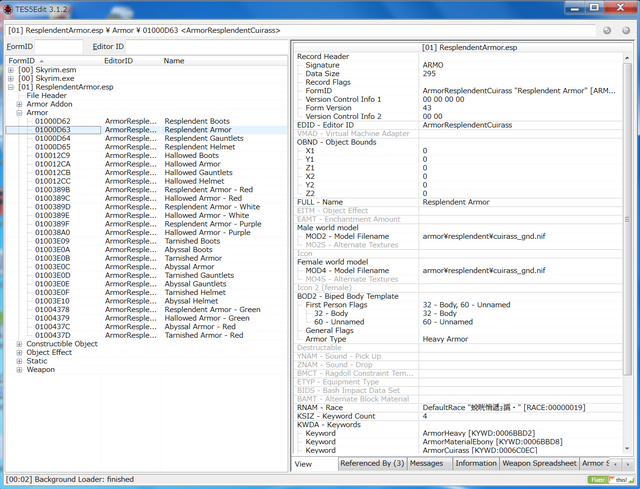The image size is (640, 489).
Task: Click the ArmorMaterialEbony keyword value
Action: [492, 442]
